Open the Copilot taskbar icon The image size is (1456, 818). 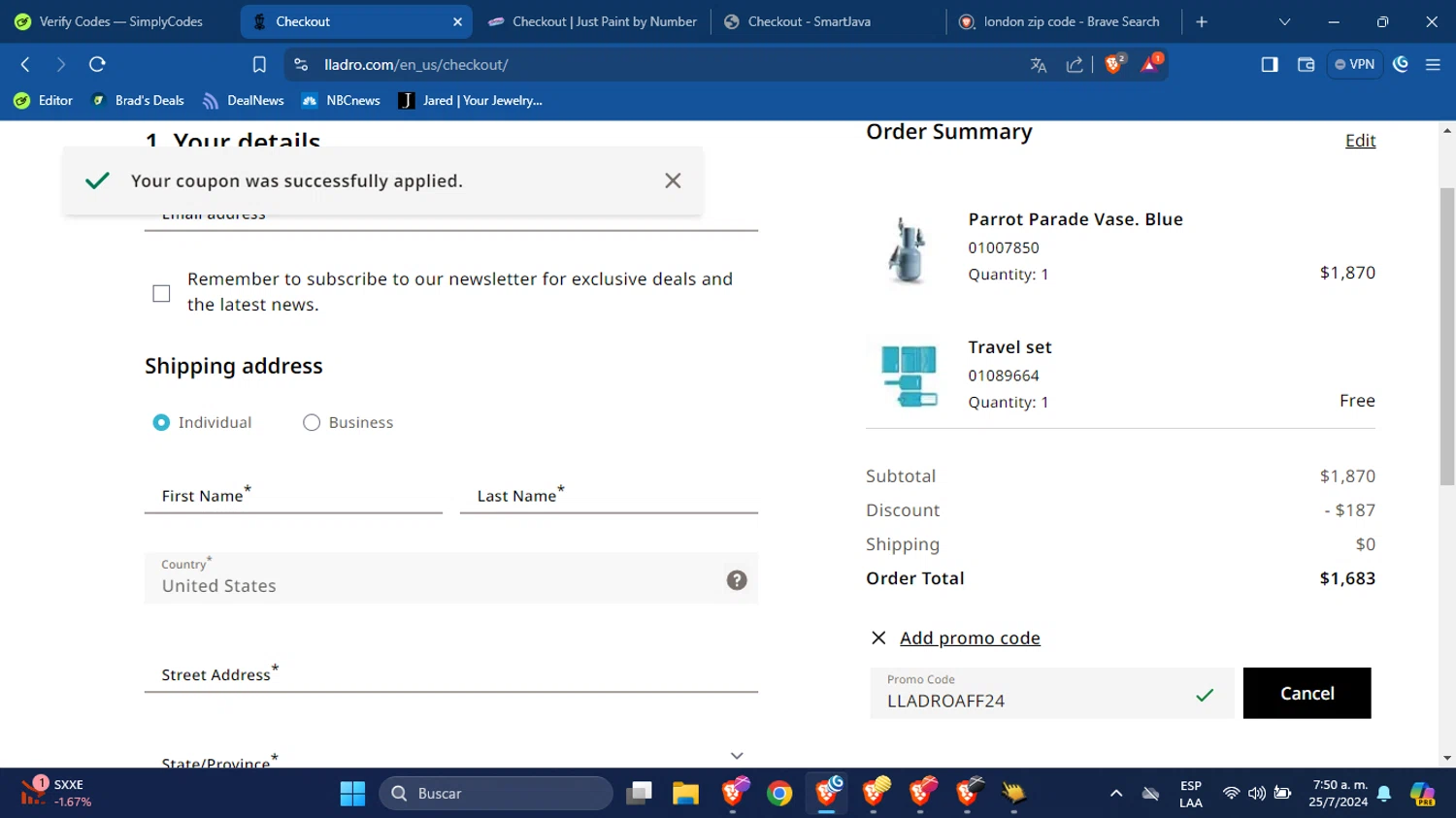1423,794
